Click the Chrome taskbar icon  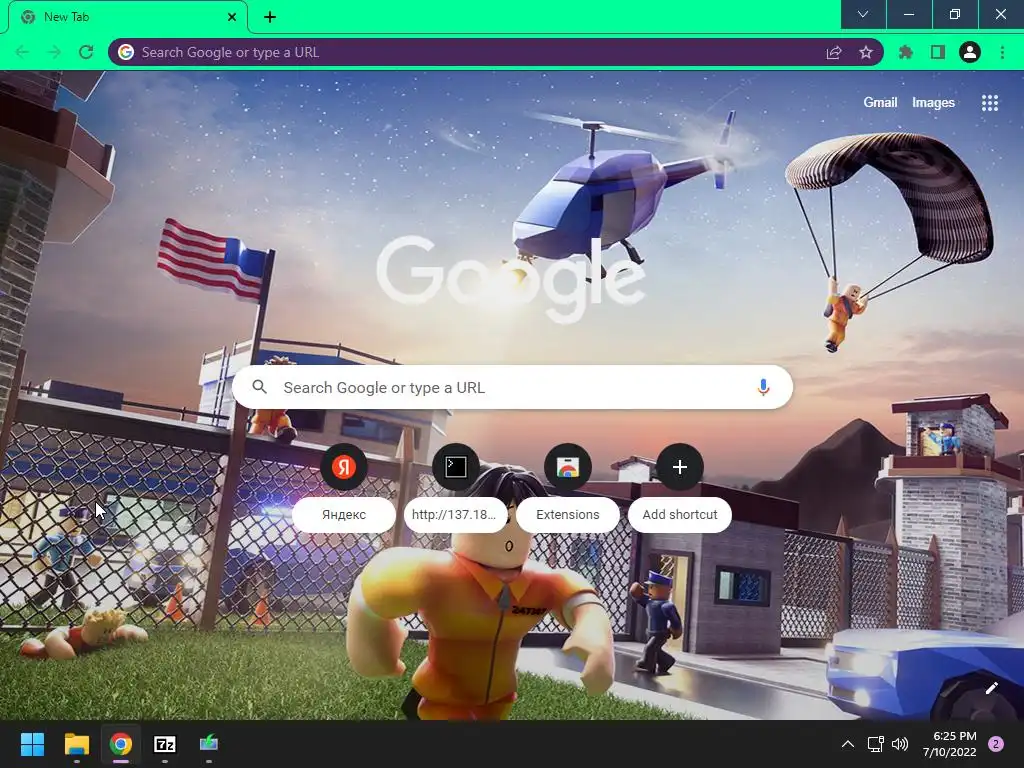121,744
